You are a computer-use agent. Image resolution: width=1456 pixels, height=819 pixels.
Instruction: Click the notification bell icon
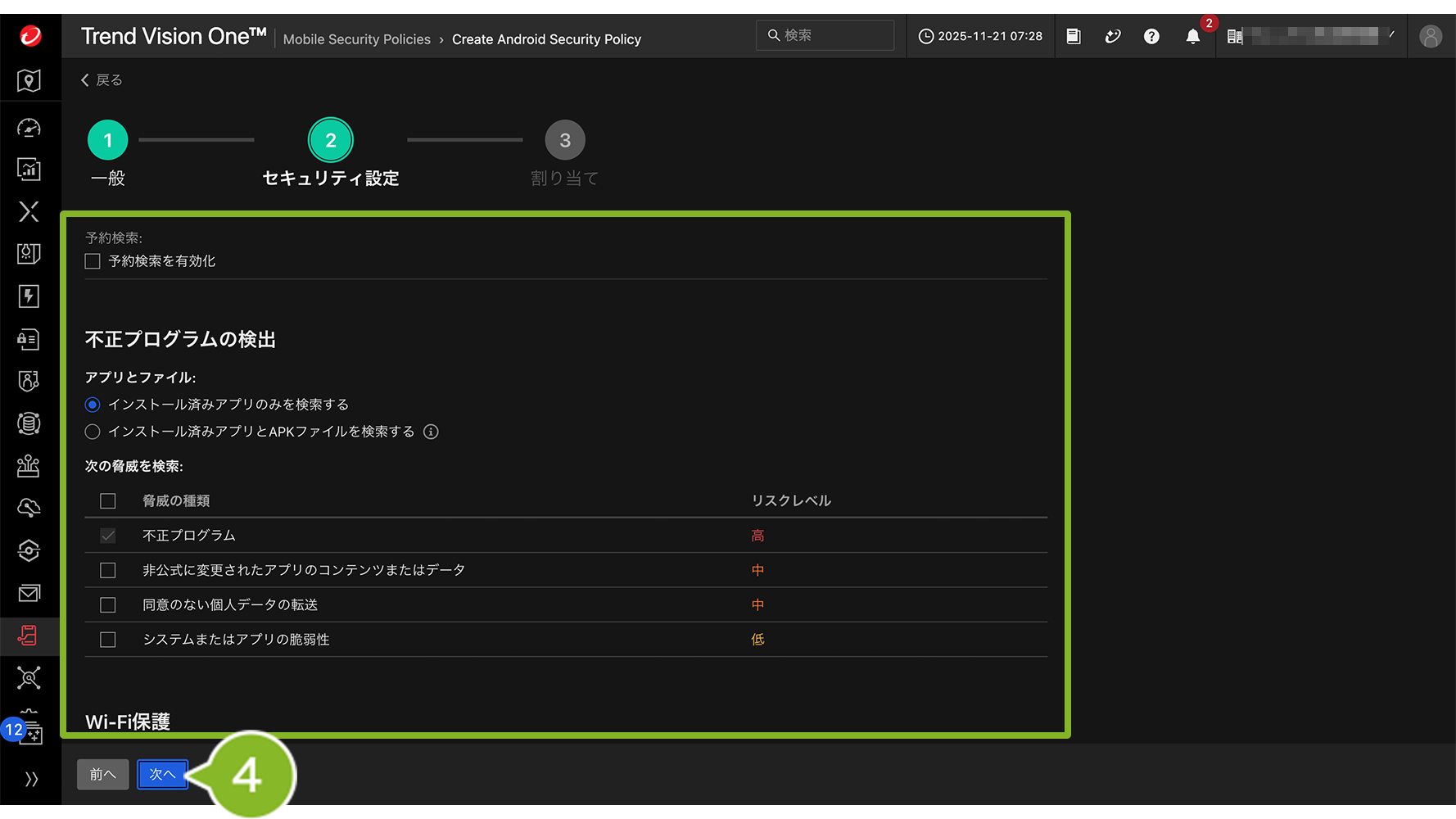(x=1192, y=36)
